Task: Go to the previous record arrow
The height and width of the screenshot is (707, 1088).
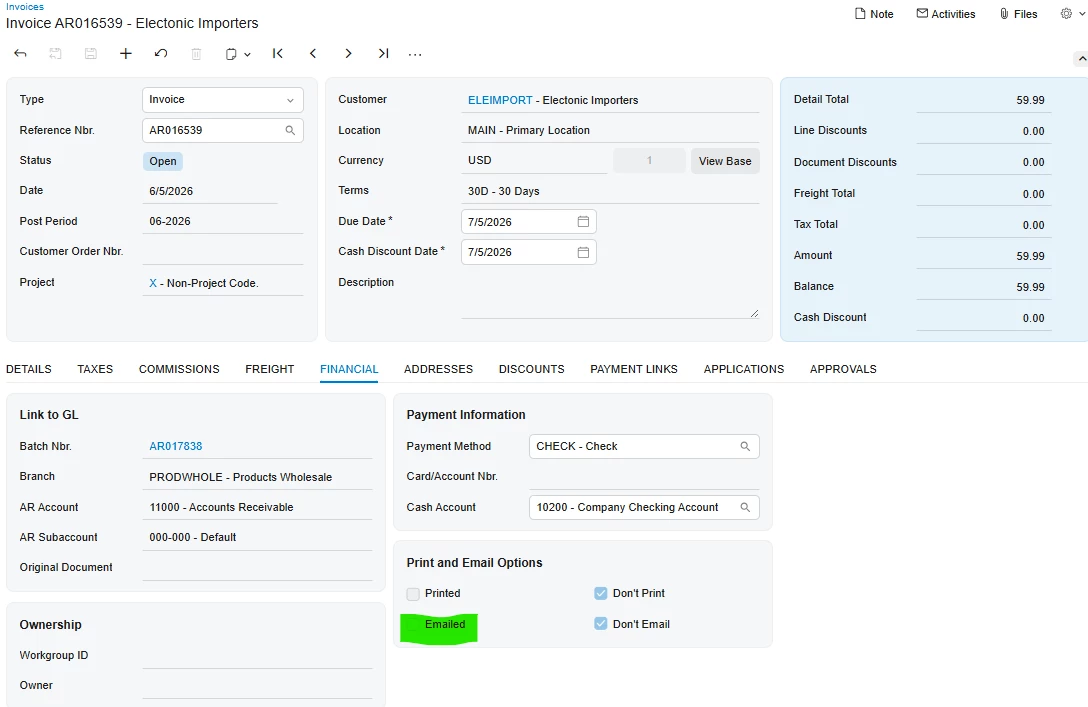Action: [x=313, y=53]
